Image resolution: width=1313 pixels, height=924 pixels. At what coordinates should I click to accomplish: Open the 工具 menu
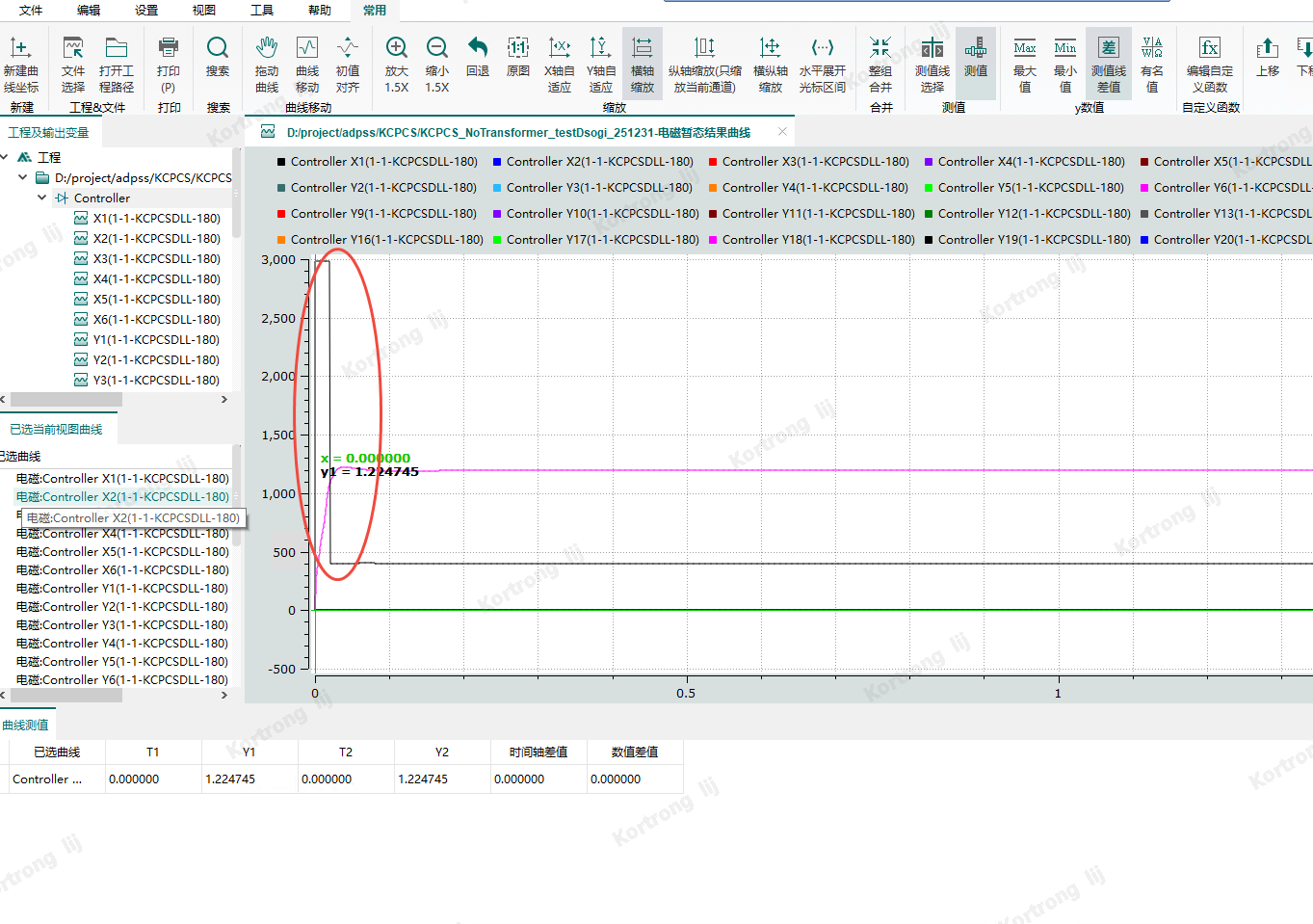click(262, 11)
